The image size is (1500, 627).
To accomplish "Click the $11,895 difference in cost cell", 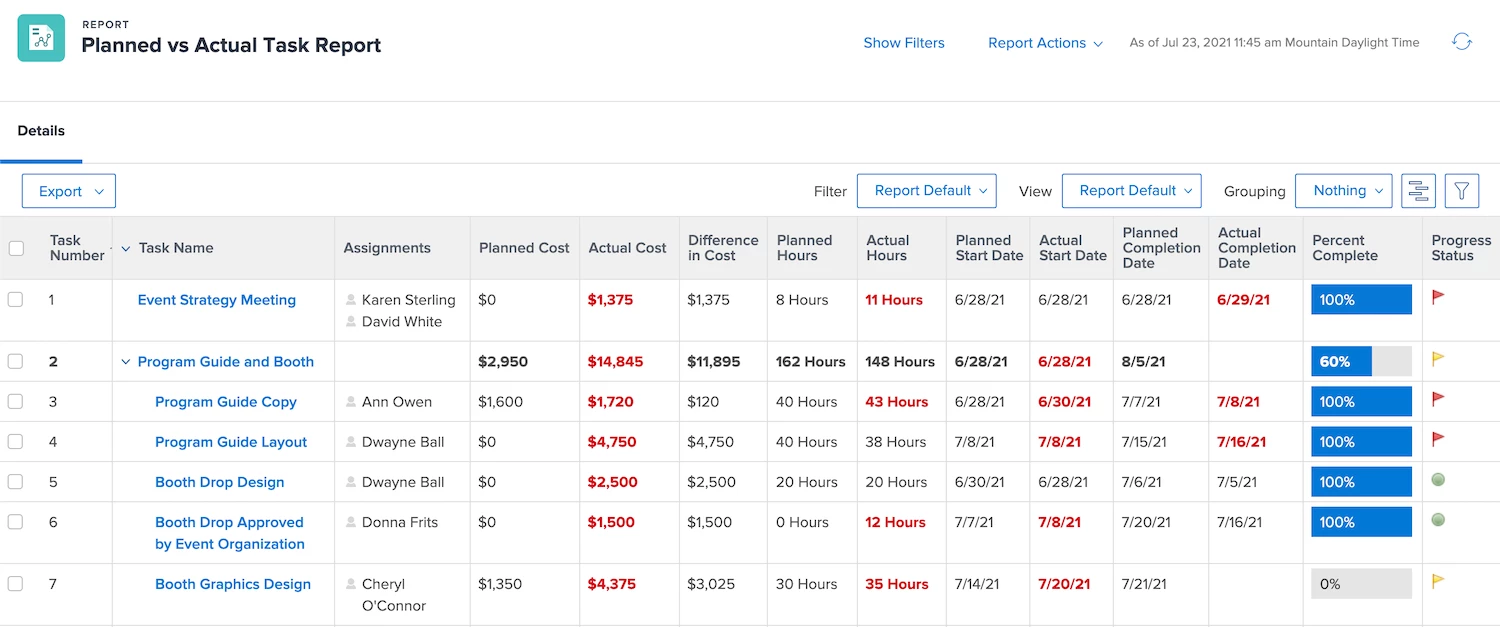I will tap(714, 362).
